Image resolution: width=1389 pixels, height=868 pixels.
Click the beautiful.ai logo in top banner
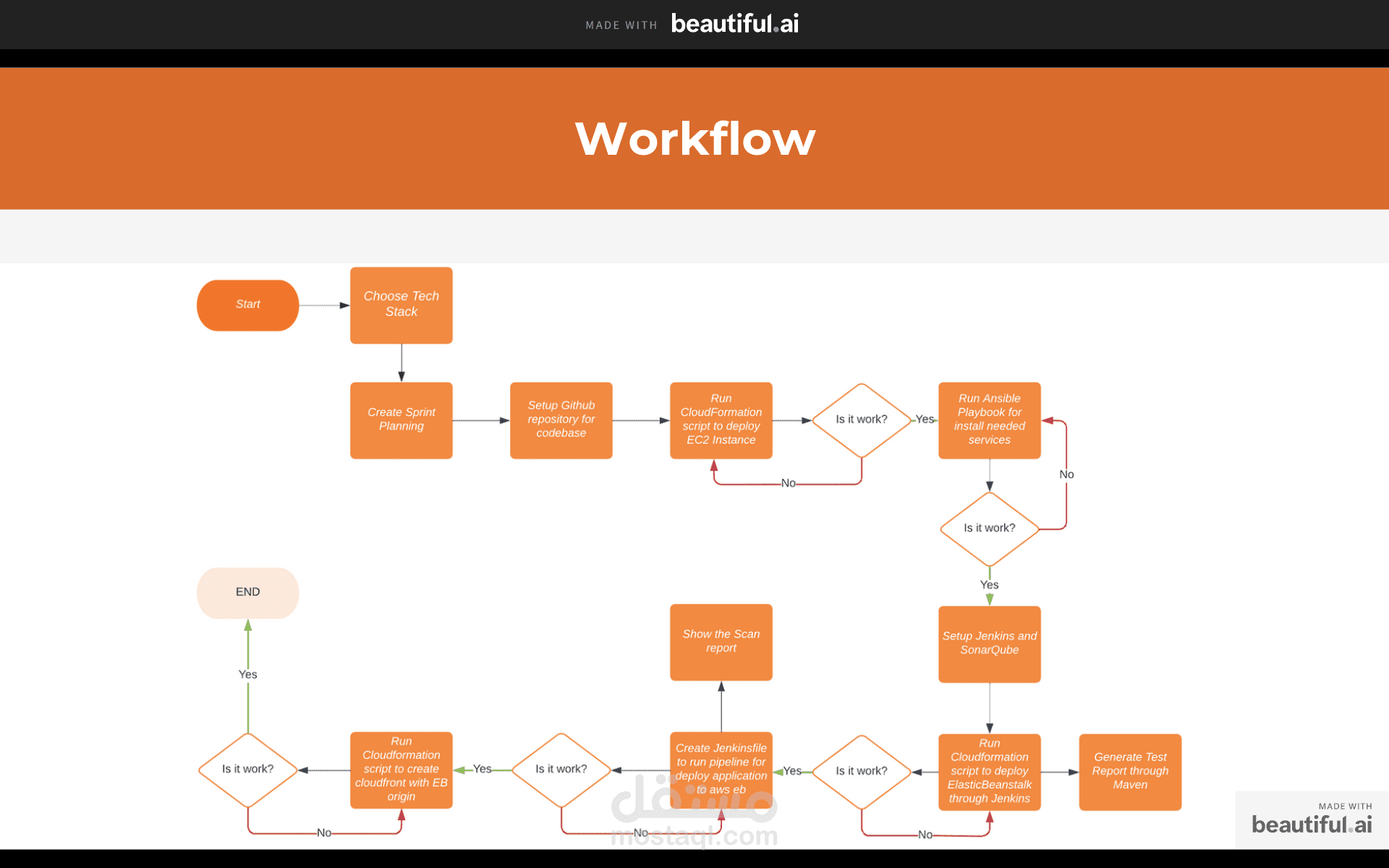(x=735, y=24)
